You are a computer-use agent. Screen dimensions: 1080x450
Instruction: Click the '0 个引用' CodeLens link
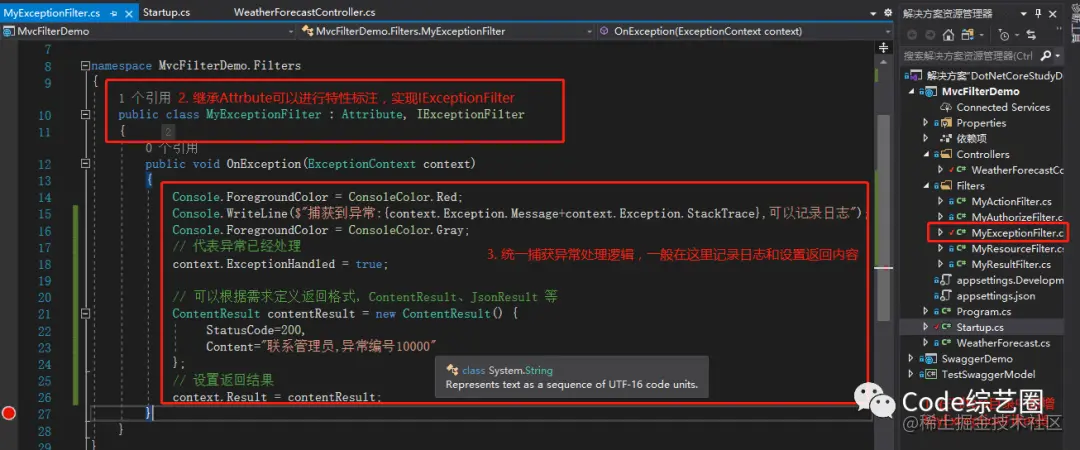tap(172, 148)
